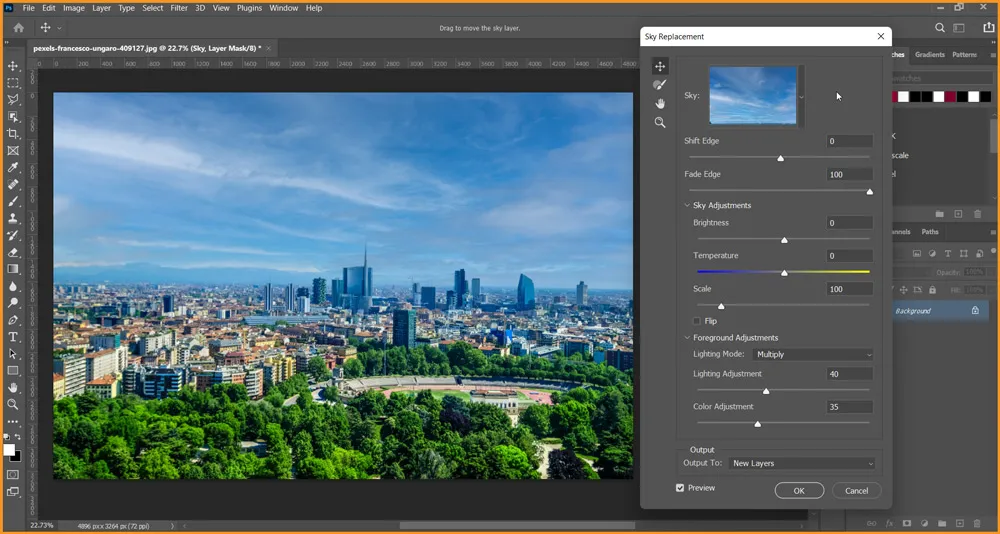Choose the Sky Move tool in the dialog

pos(660,66)
